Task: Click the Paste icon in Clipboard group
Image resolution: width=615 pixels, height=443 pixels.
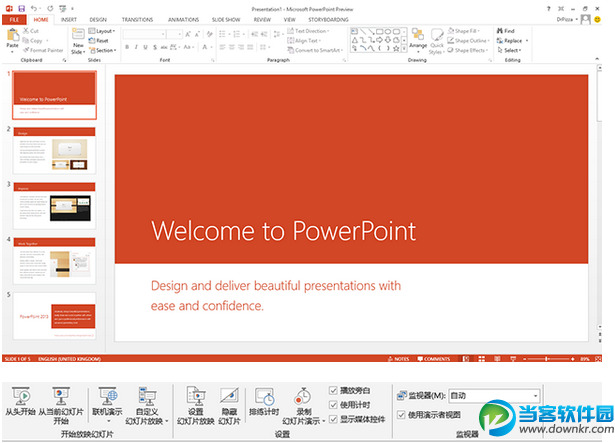Action: (12, 36)
